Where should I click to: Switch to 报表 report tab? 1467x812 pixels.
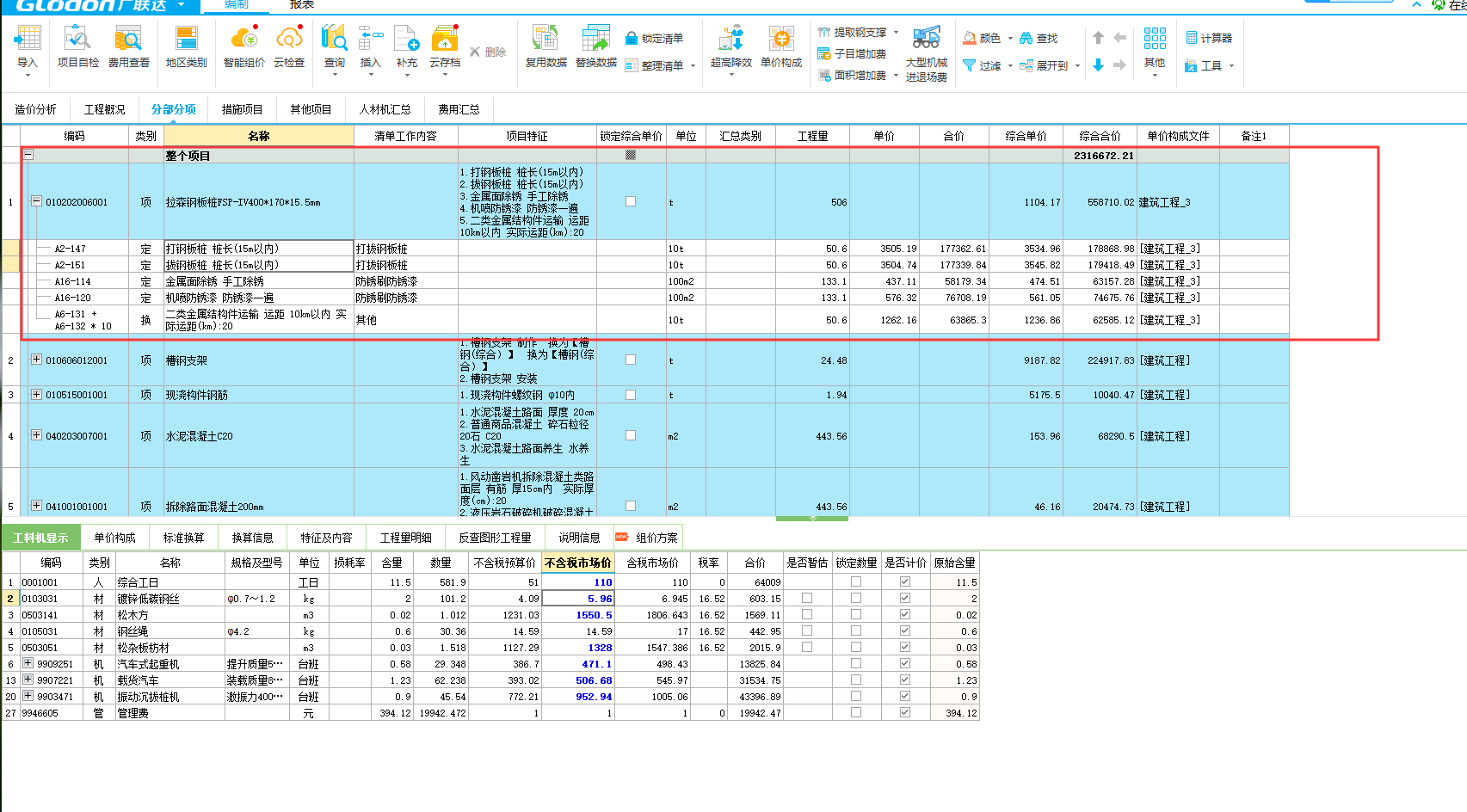[302, 5]
